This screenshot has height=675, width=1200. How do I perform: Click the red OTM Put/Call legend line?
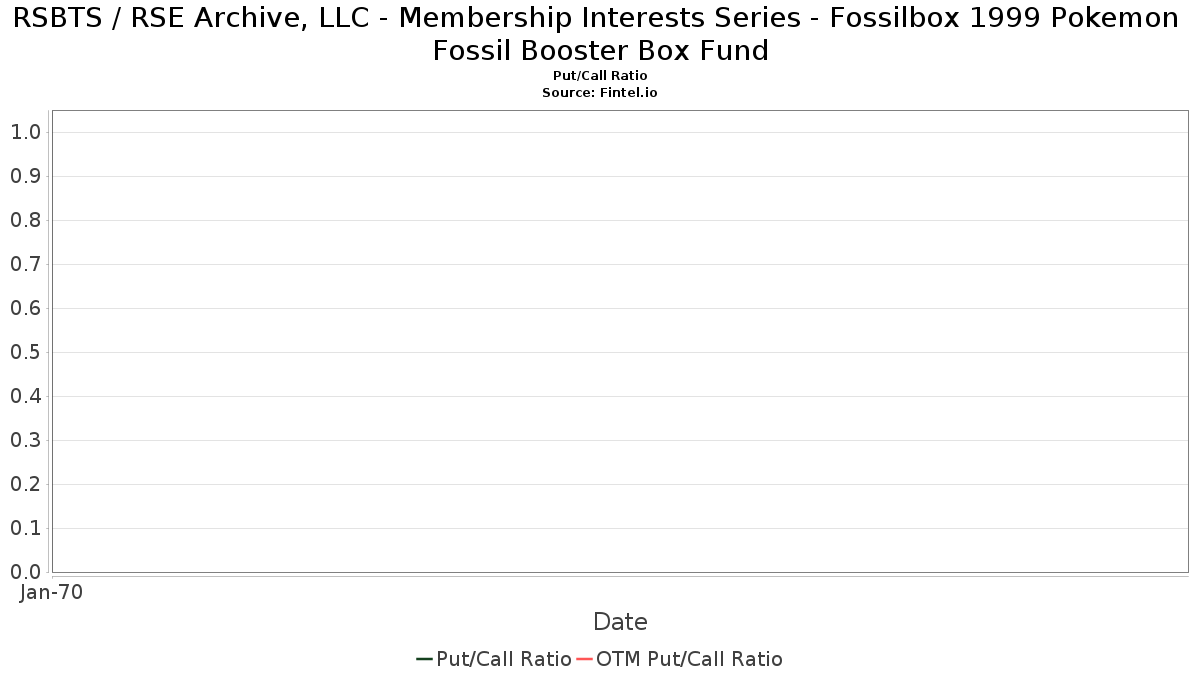(x=584, y=659)
